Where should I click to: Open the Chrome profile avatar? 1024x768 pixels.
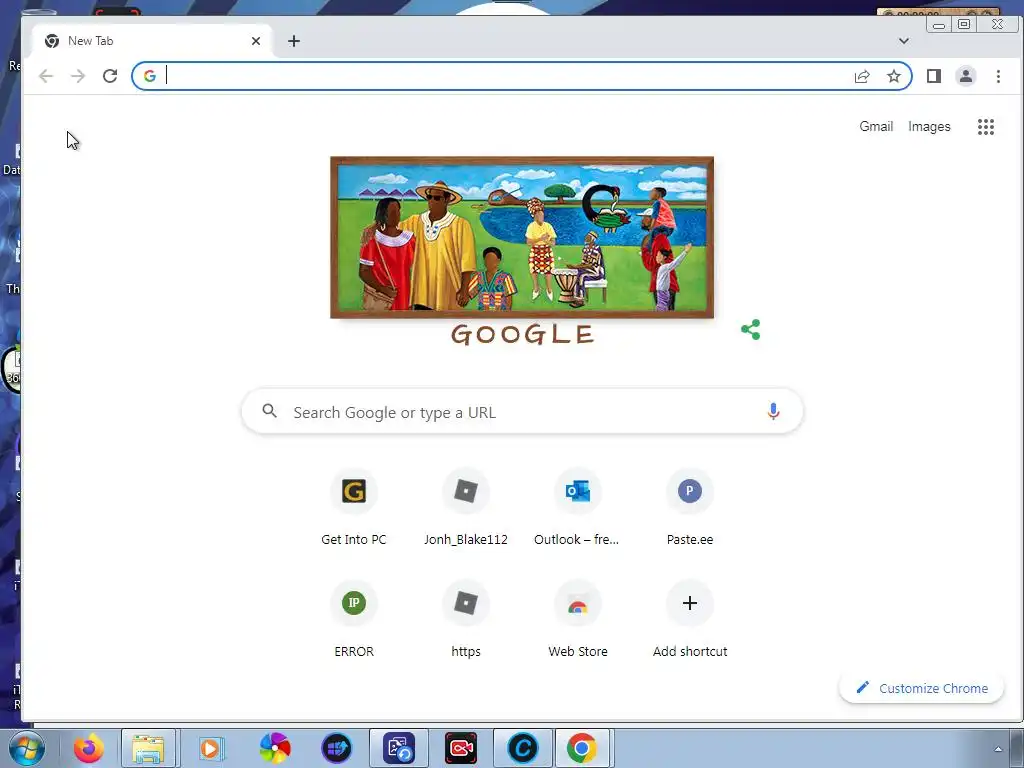(x=966, y=76)
